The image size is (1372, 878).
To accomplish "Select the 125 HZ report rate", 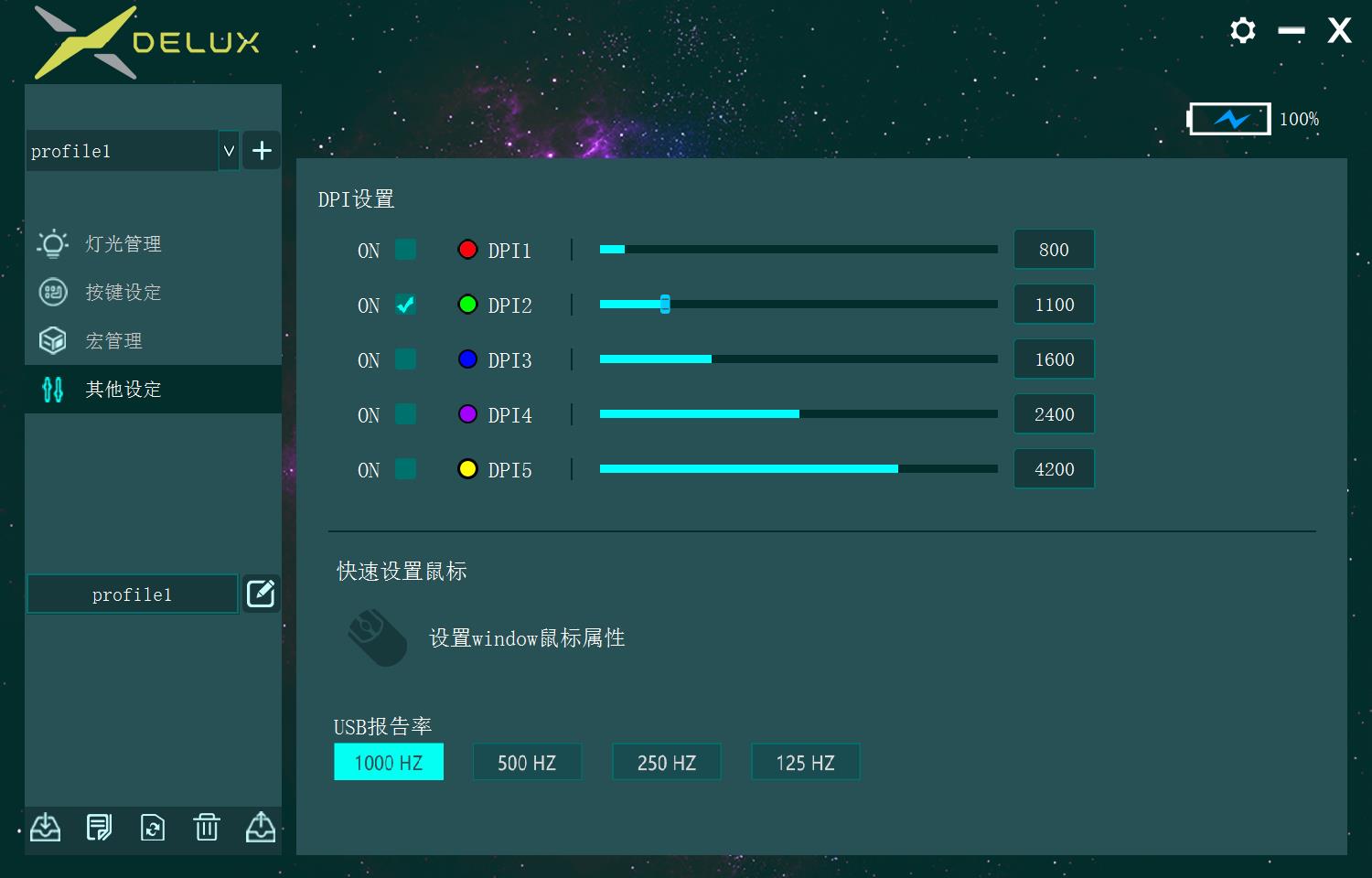I will 805,761.
